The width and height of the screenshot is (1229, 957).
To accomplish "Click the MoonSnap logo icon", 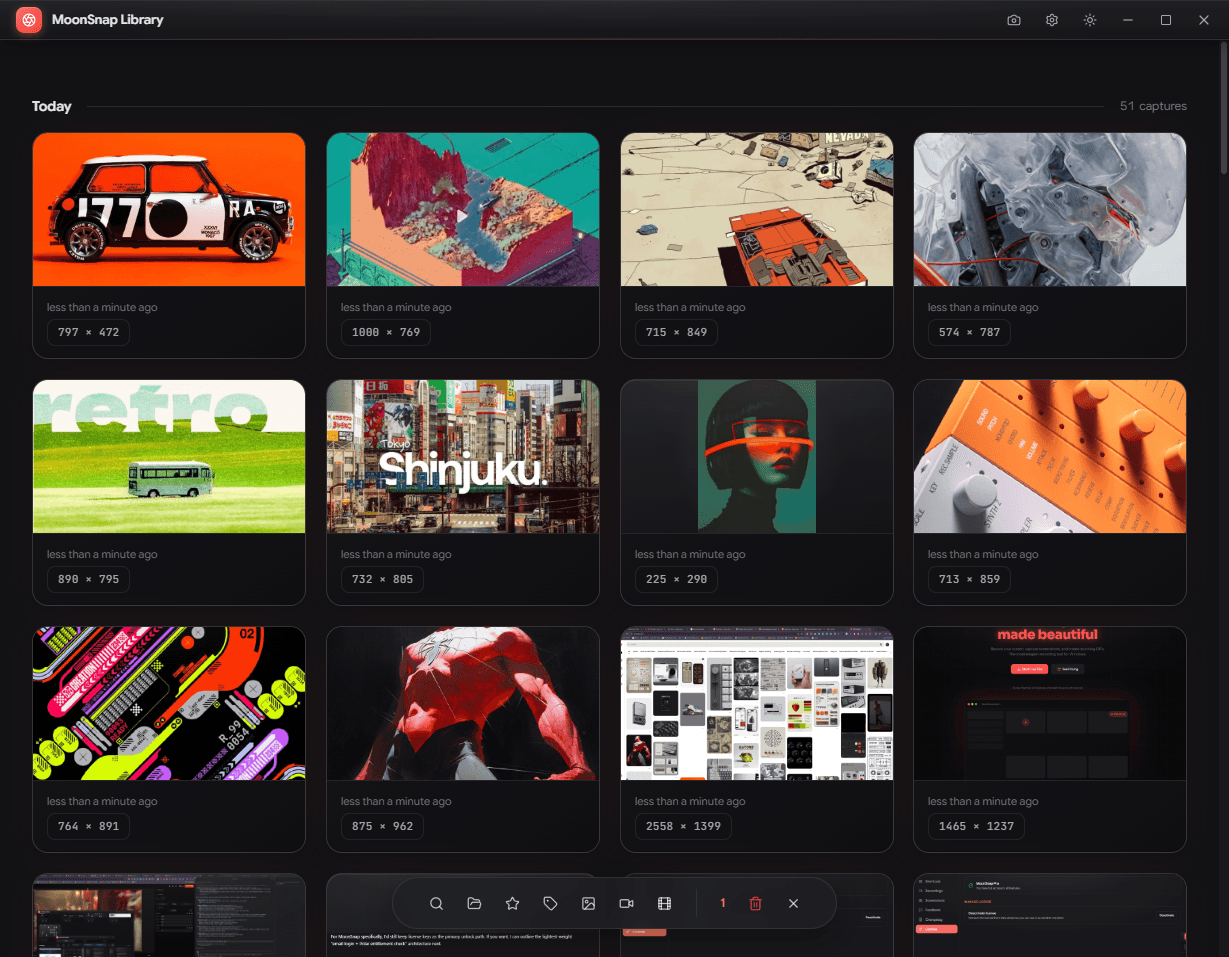I will point(28,19).
